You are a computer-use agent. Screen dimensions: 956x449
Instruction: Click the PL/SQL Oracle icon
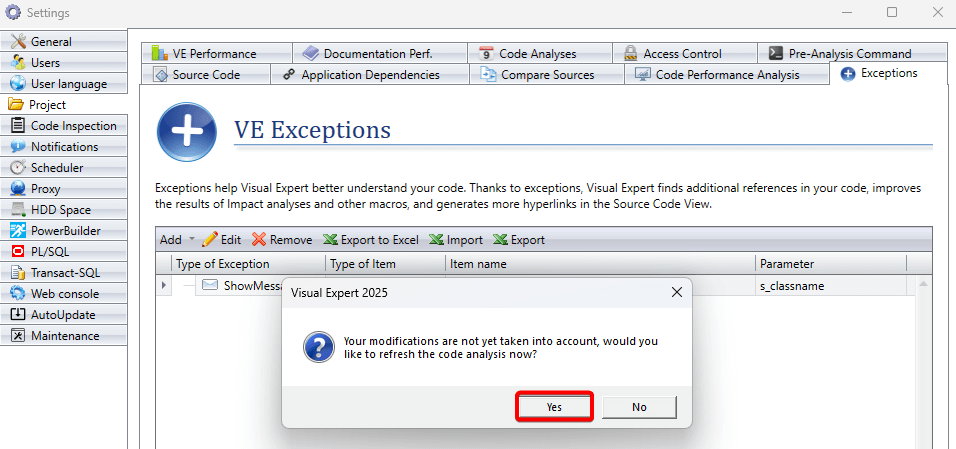19,251
